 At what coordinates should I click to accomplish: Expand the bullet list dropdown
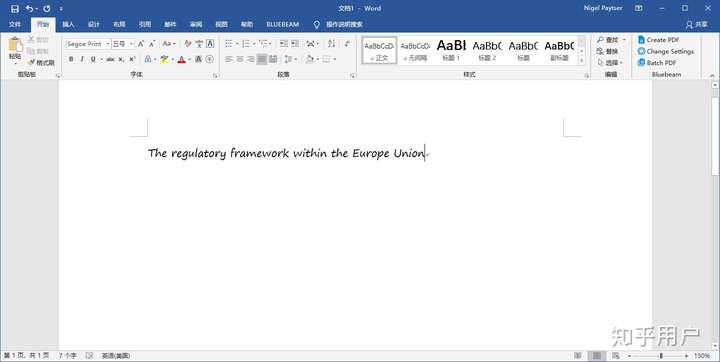coord(237,44)
